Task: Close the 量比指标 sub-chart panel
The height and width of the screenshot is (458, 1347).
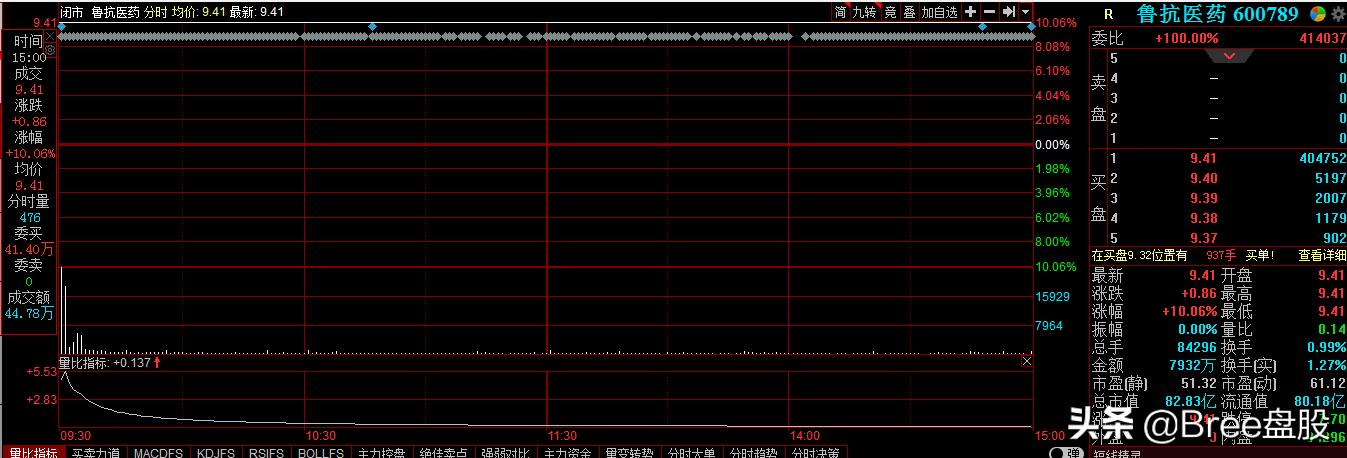Action: (1027, 362)
